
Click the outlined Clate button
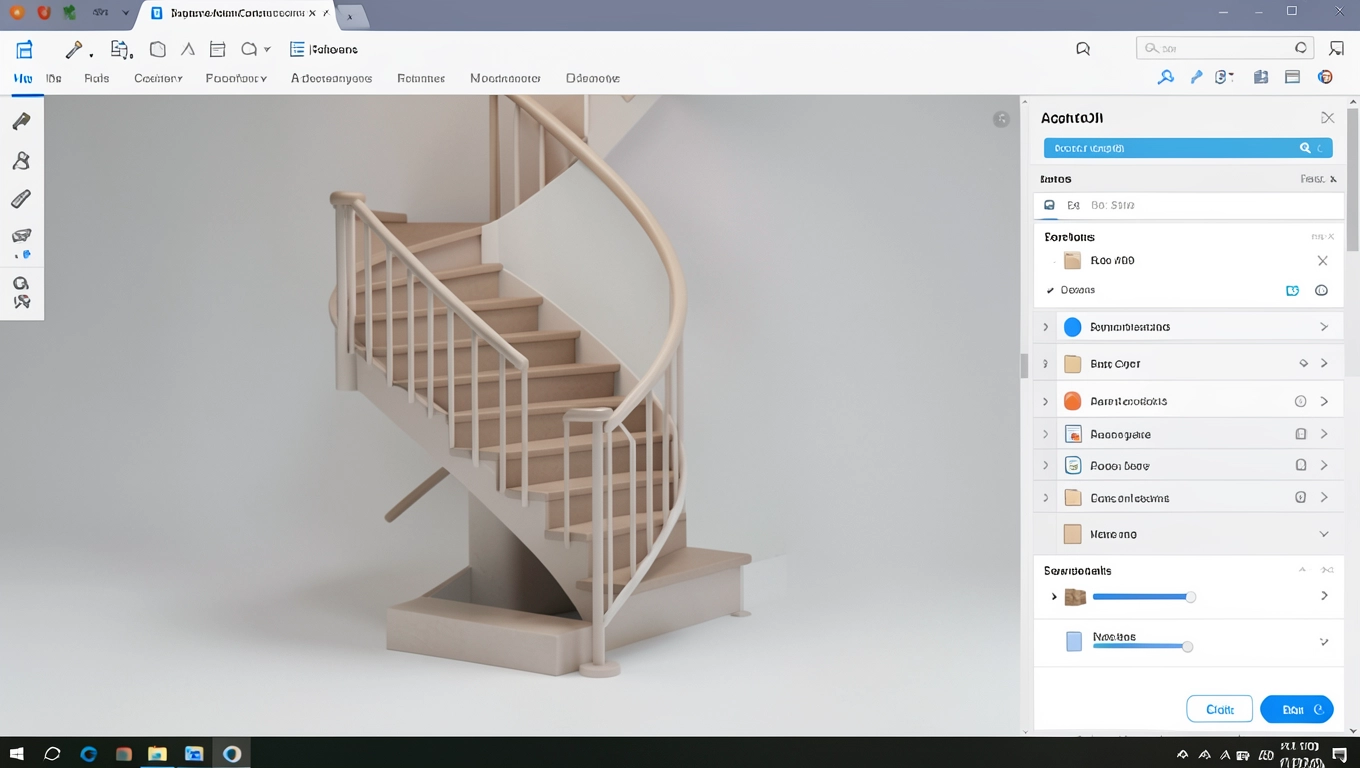1219,709
